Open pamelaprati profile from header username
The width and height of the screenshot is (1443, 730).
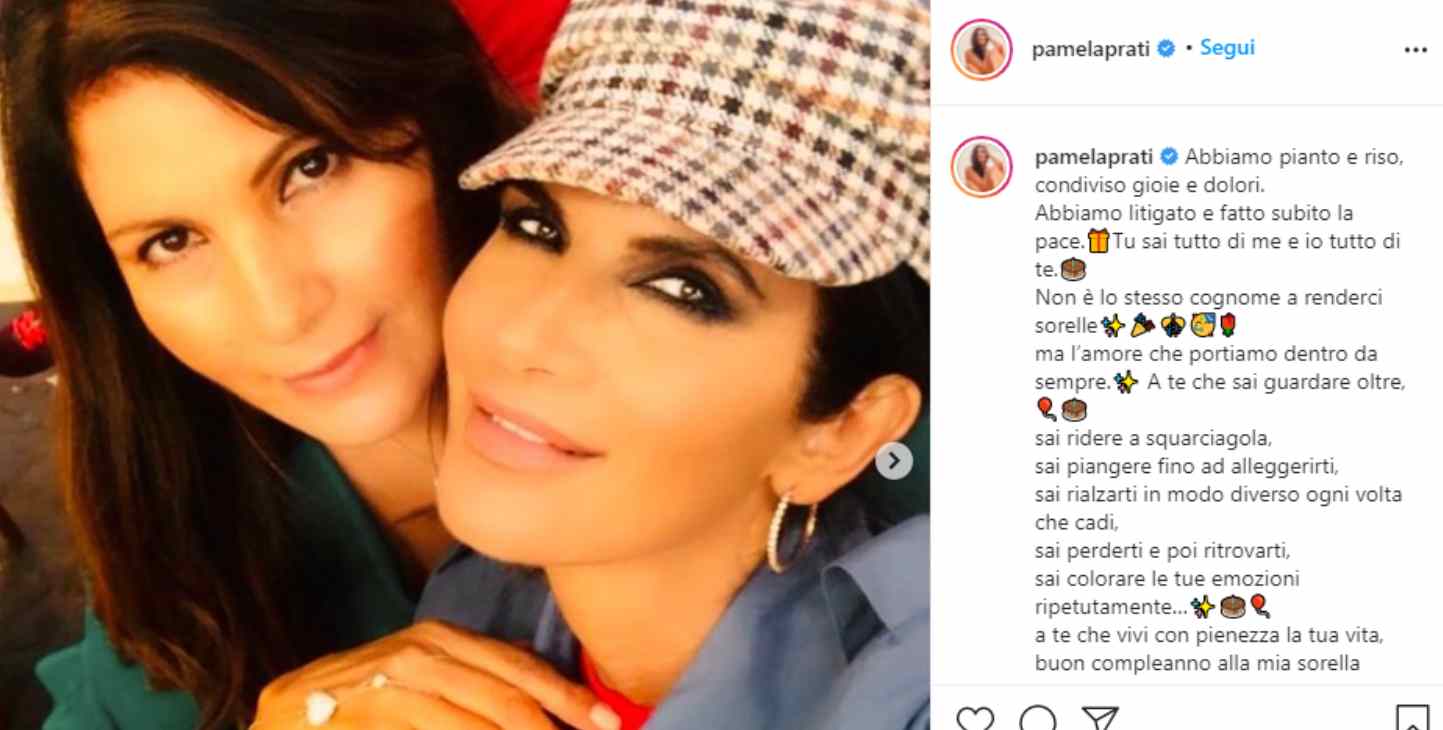1091,49
